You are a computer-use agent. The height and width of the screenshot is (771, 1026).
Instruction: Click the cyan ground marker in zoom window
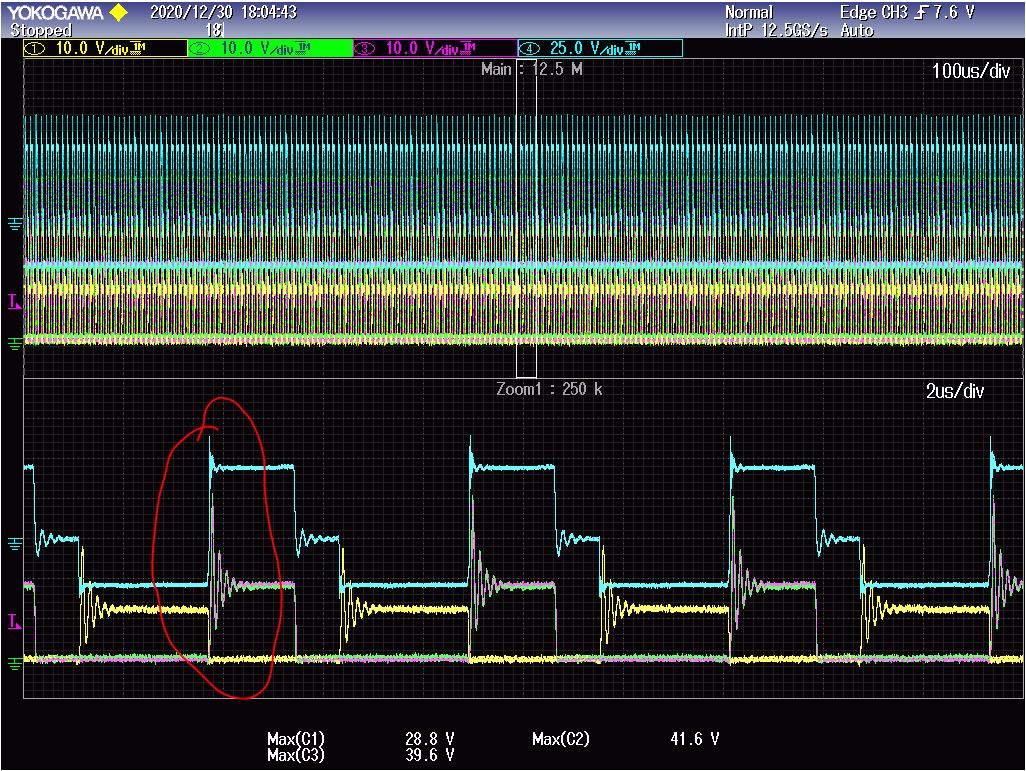coord(14,543)
